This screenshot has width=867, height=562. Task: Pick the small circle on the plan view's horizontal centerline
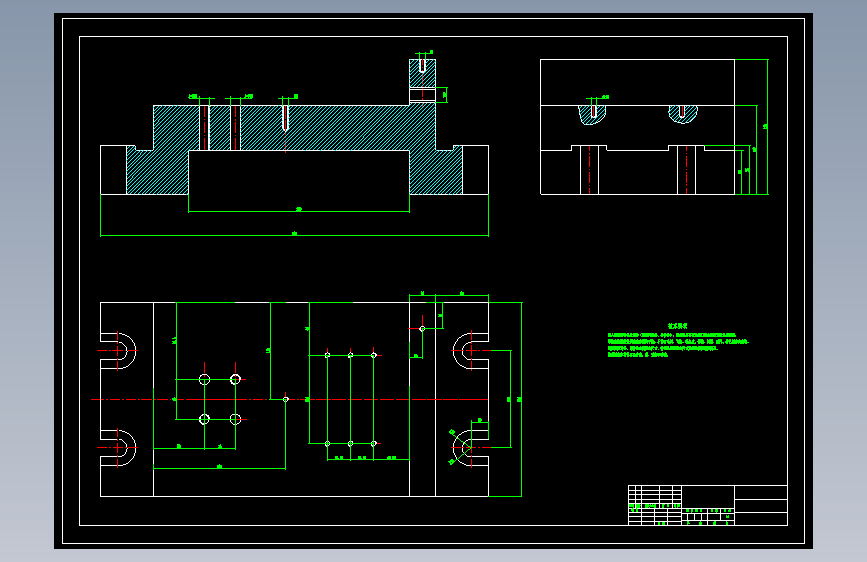click(x=286, y=399)
